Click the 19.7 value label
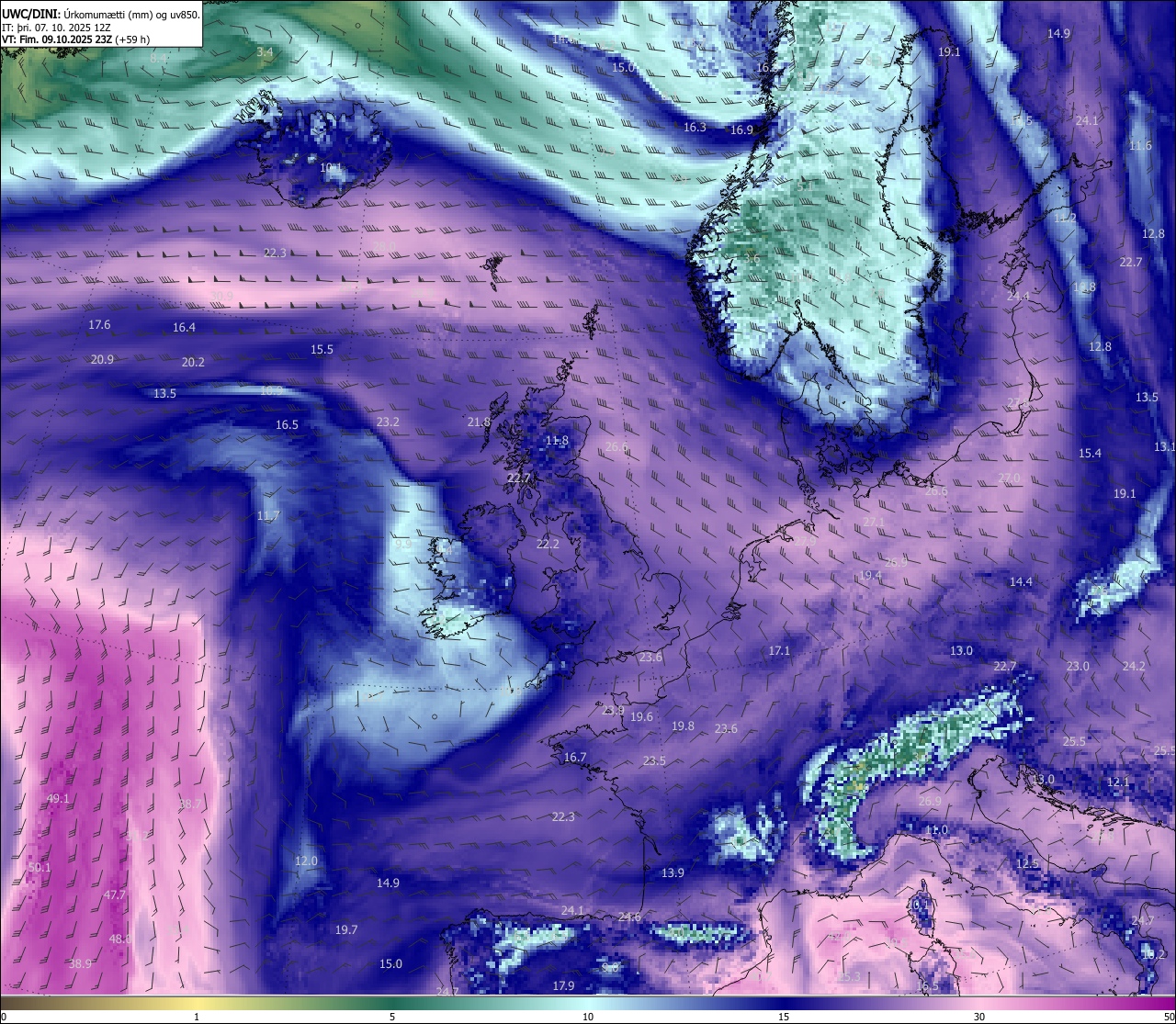This screenshot has width=1176, height=1024. [346, 930]
